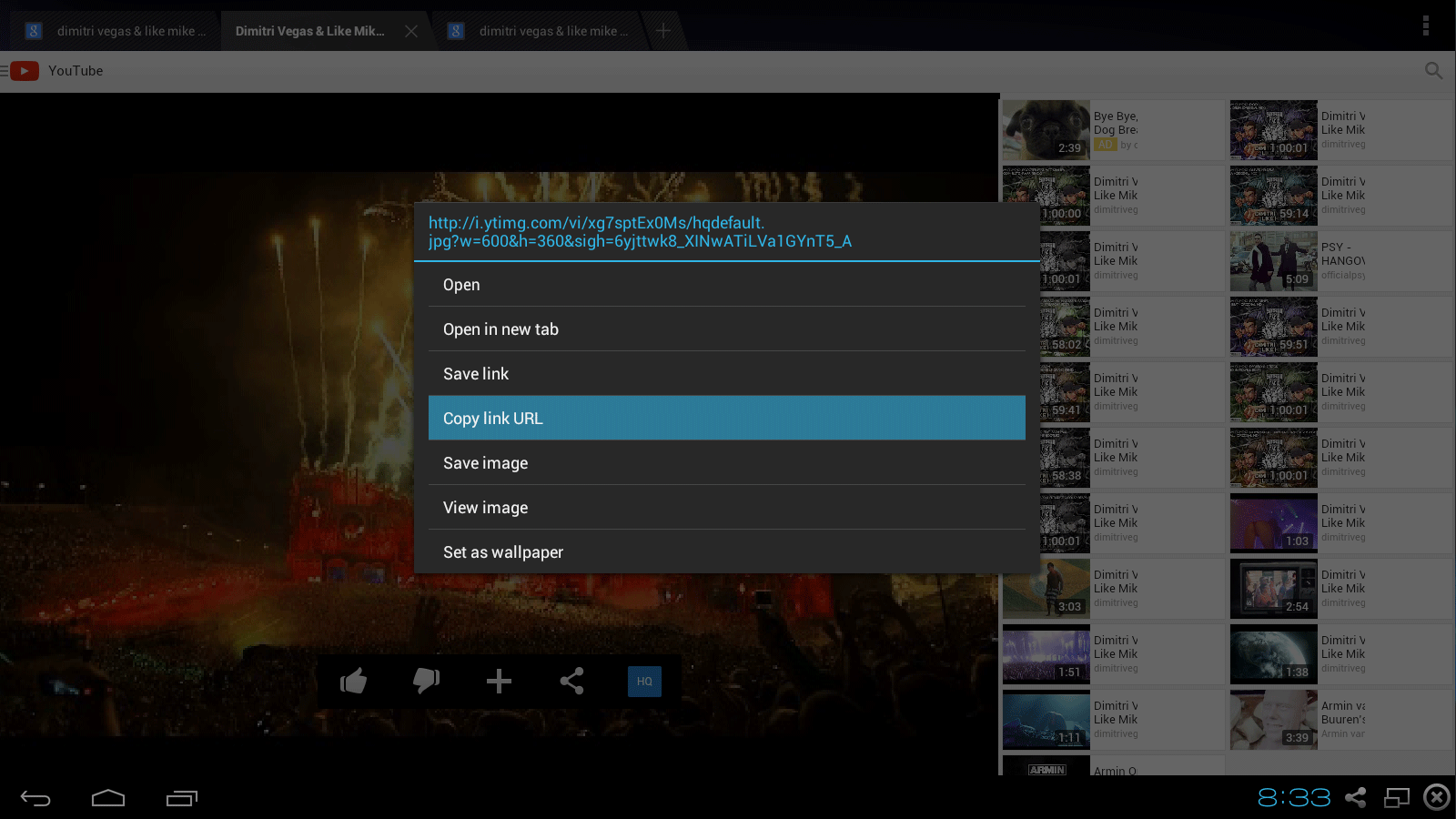Open the 1:00:00 video thumbnail

pyautogui.click(x=1046, y=196)
